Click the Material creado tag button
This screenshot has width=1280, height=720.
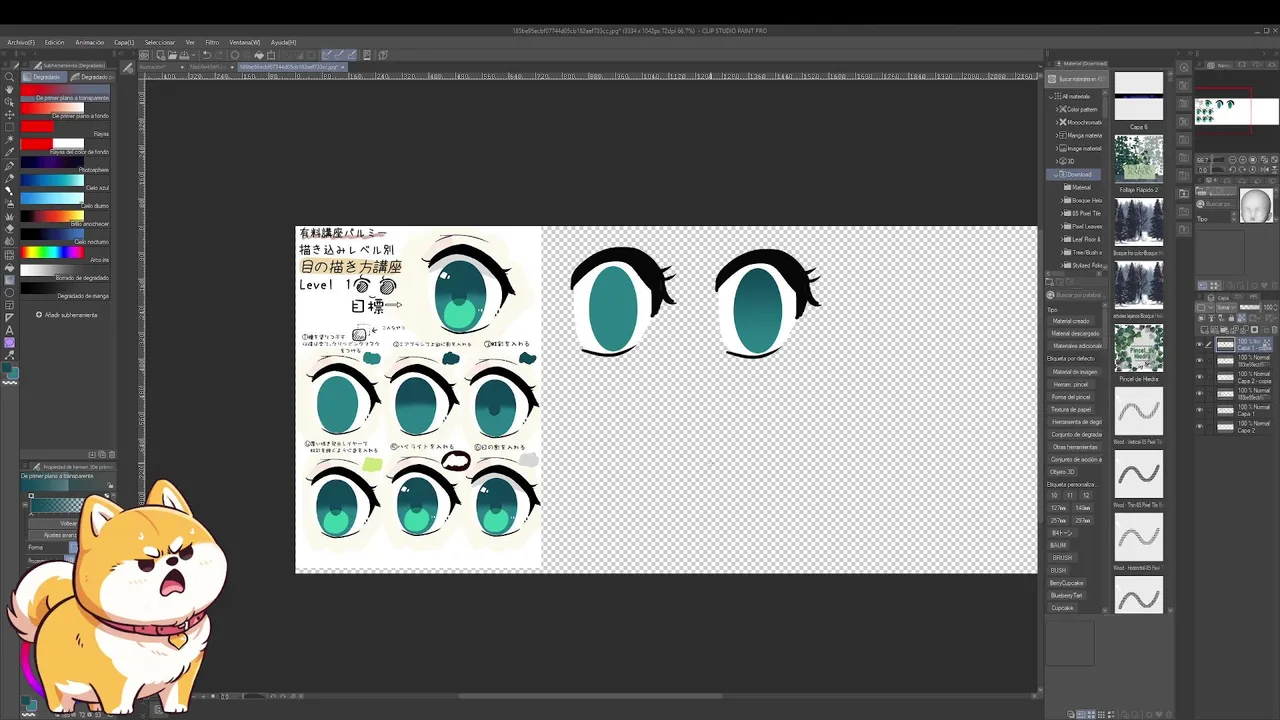[x=1071, y=321]
